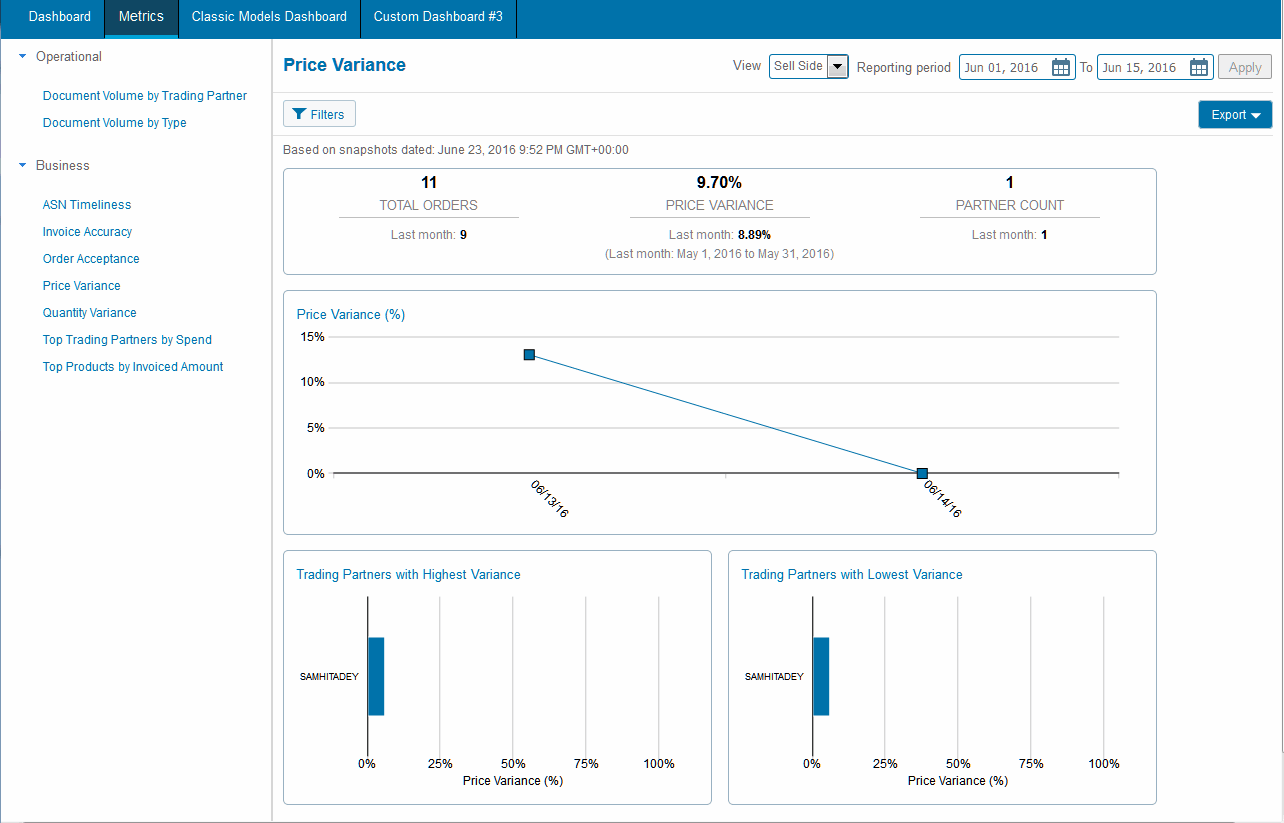Screen dimensions: 1284x823
Task: Open Document Volume by Trading Partner
Action: pyautogui.click(x=144, y=96)
